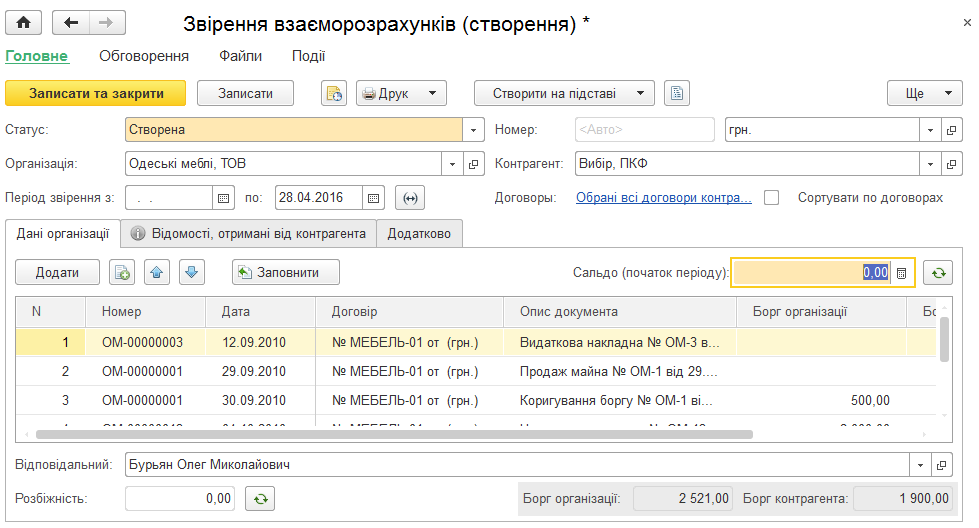This screenshot has height=528, width=979.
Task: Open the Відповідальний record link icon
Action: click(x=942, y=465)
